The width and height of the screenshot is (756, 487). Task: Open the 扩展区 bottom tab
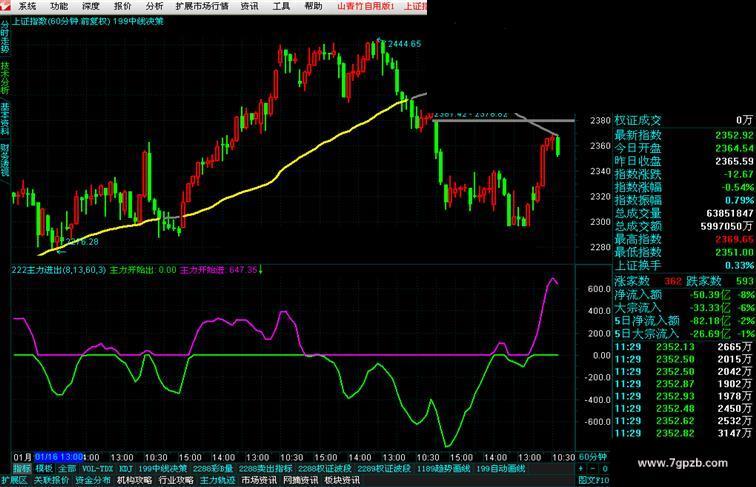click(x=14, y=480)
